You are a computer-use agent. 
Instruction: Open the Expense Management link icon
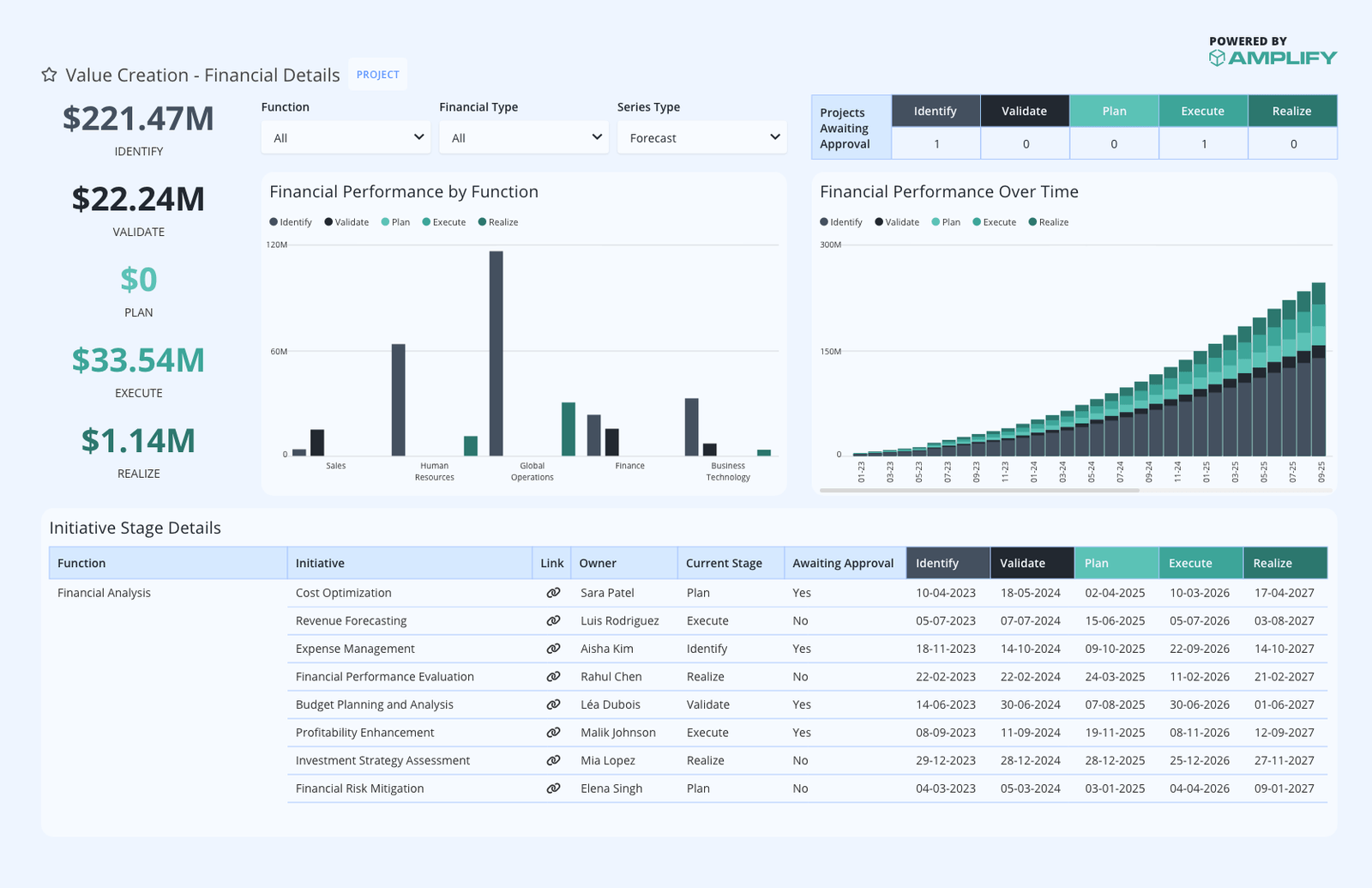553,649
